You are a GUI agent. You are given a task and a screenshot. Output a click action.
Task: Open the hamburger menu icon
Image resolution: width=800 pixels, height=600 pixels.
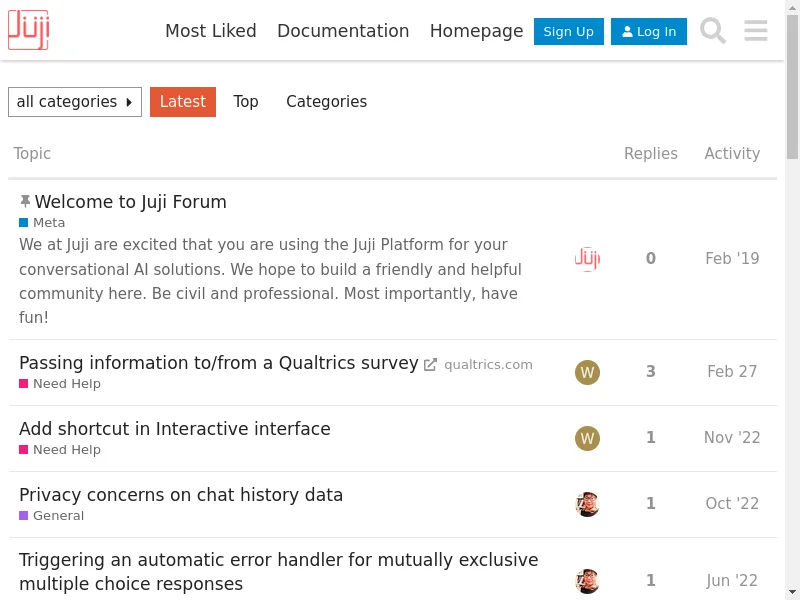click(756, 31)
